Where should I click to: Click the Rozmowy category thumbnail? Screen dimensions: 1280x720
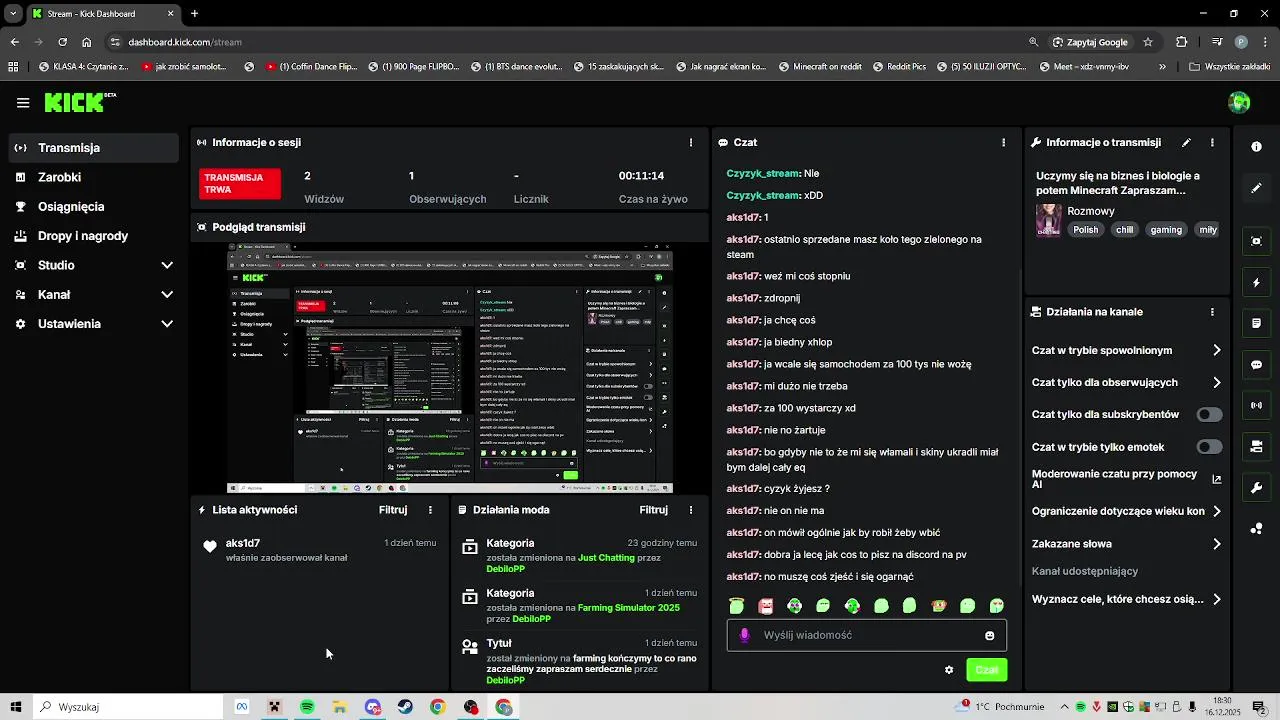(1048, 219)
